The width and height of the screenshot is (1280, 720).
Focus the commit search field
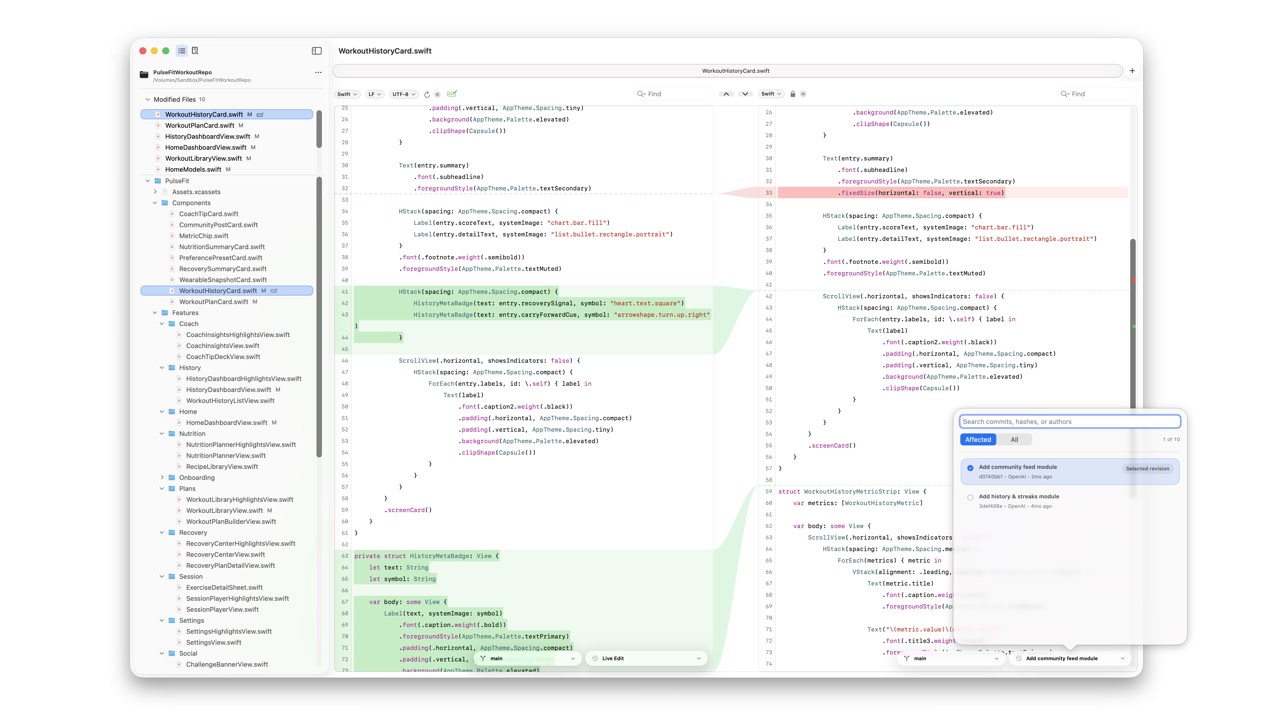coord(1070,422)
